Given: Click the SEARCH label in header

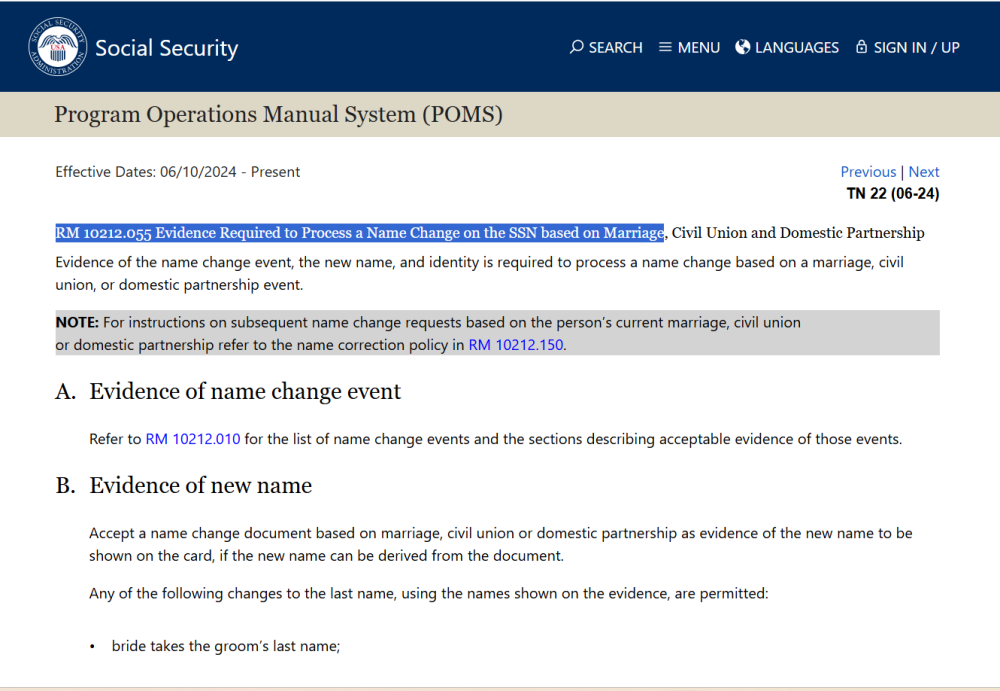Looking at the screenshot, I should pos(615,48).
